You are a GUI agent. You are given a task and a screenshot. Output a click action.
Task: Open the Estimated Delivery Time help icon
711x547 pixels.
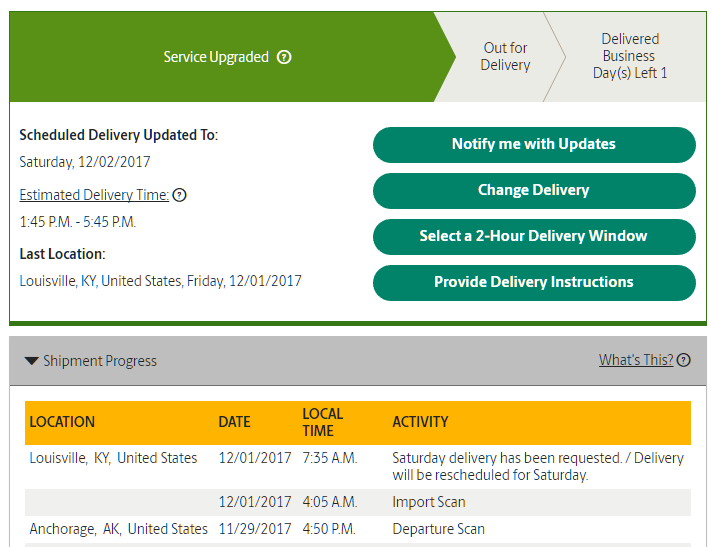click(179, 196)
